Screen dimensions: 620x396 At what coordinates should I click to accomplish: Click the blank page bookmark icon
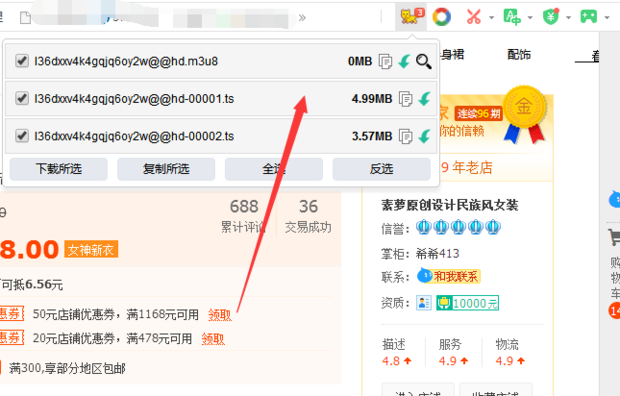(26, 17)
